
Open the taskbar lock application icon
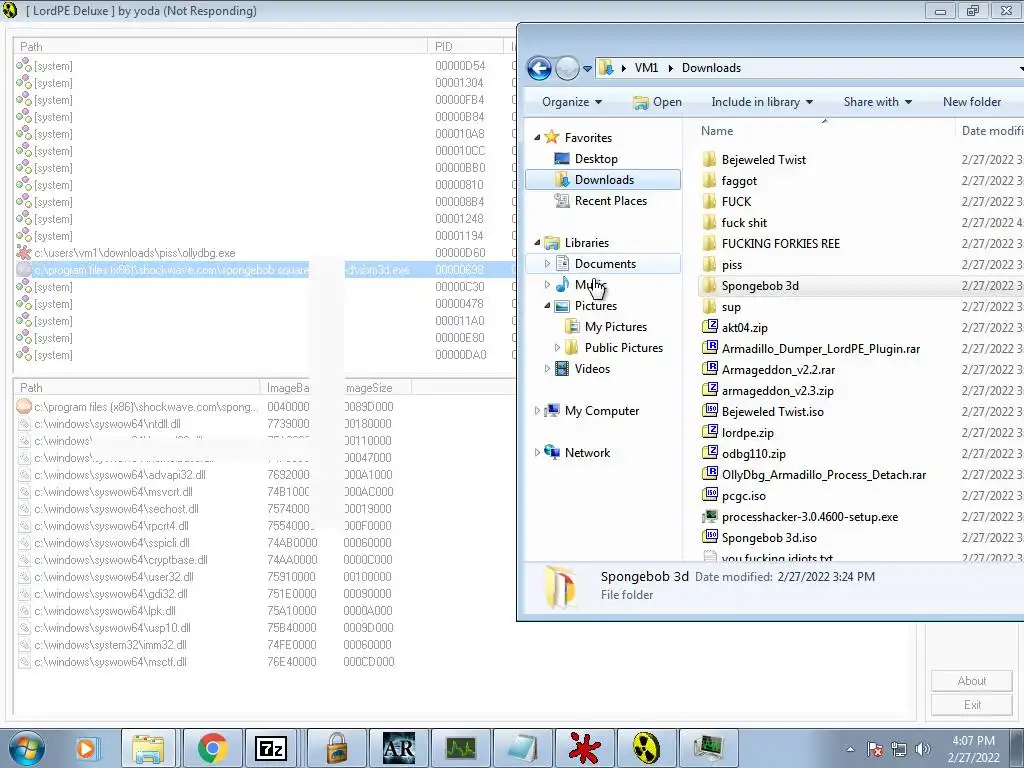click(x=336, y=748)
